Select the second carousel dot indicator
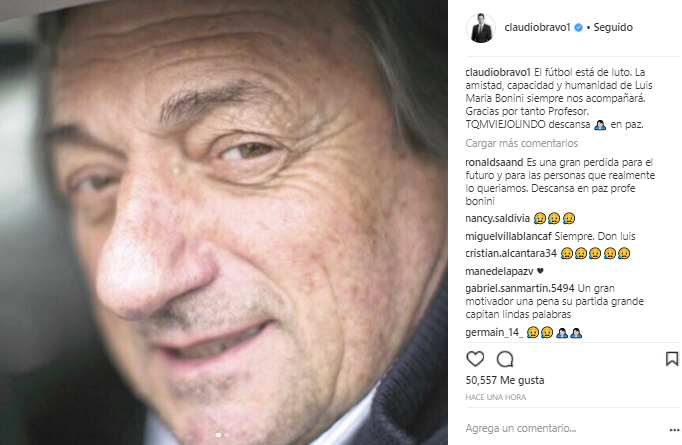This screenshot has height=445, width=682. tap(226, 435)
